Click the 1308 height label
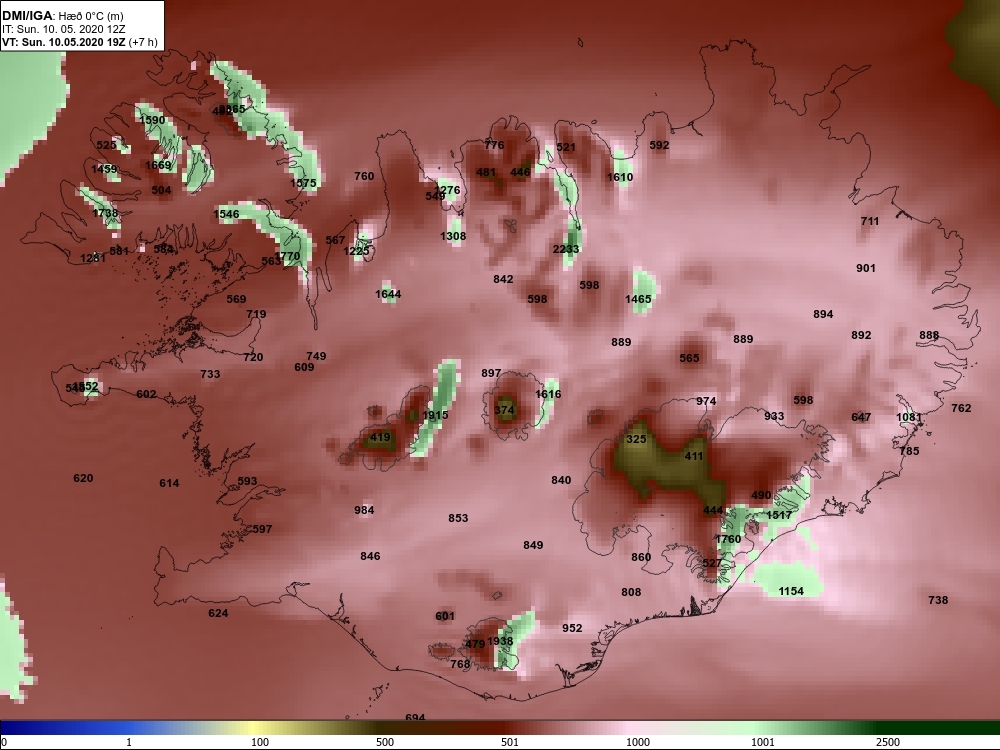The height and width of the screenshot is (750, 1000). pyautogui.click(x=453, y=236)
